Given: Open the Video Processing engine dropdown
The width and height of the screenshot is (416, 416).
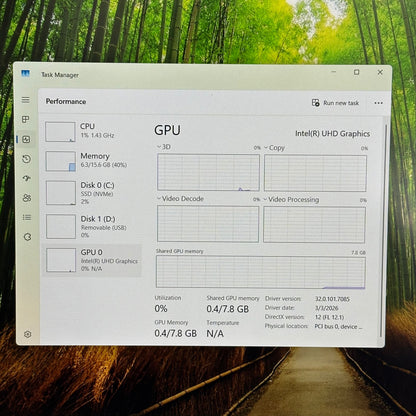Looking at the screenshot, I should (291, 200).
